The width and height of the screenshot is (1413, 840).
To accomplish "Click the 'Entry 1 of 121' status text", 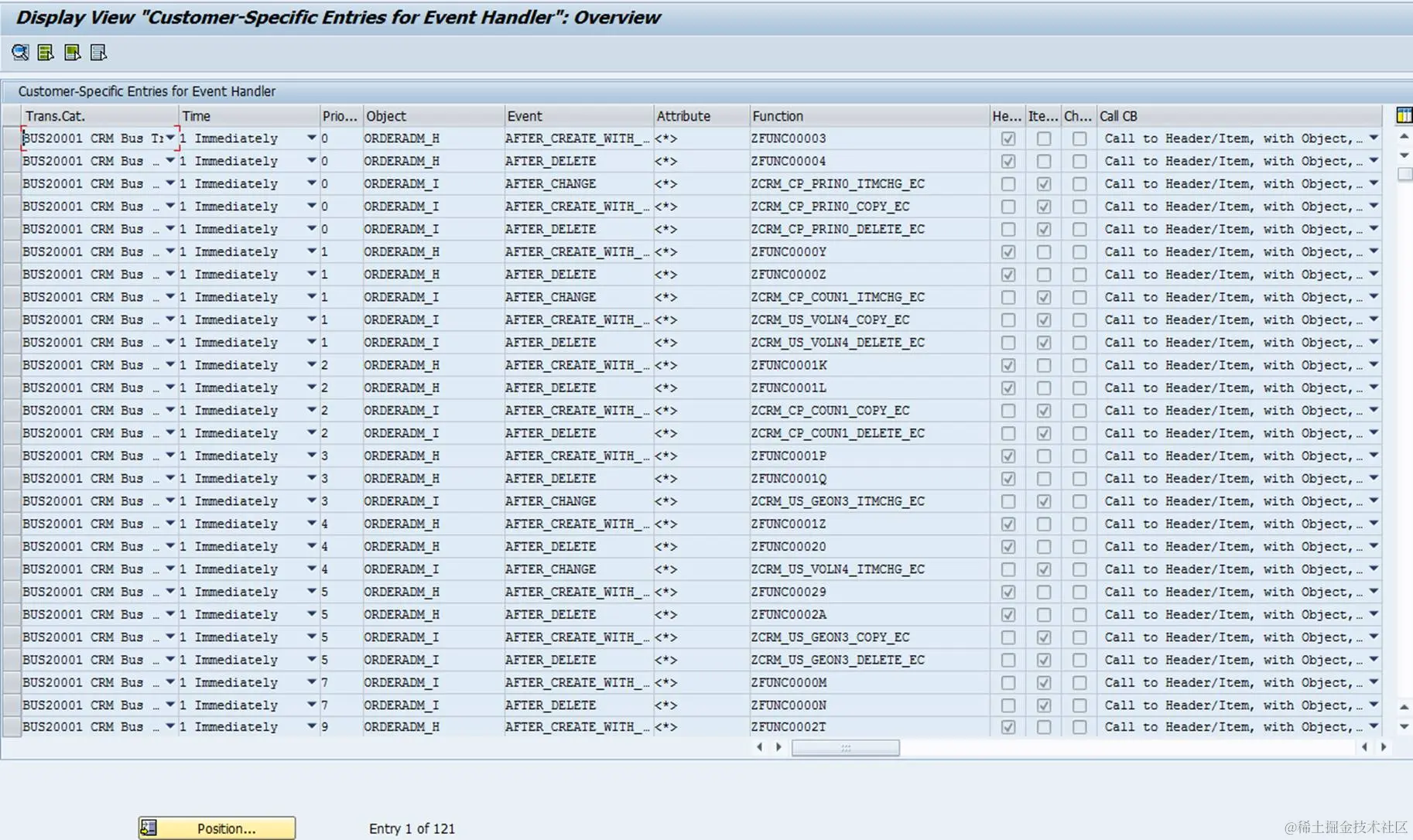I will click(412, 828).
